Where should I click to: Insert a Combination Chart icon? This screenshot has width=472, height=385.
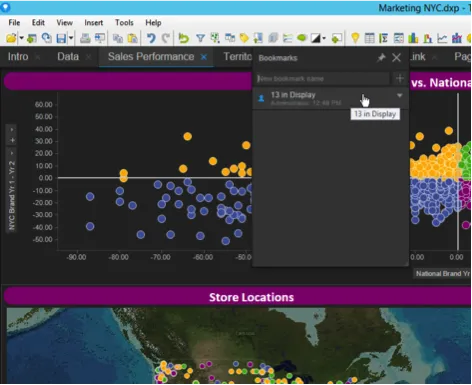pos(457,38)
